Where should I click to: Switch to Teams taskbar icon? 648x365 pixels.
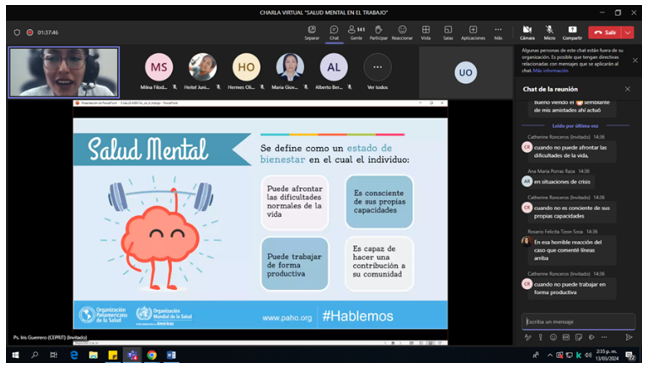132,355
